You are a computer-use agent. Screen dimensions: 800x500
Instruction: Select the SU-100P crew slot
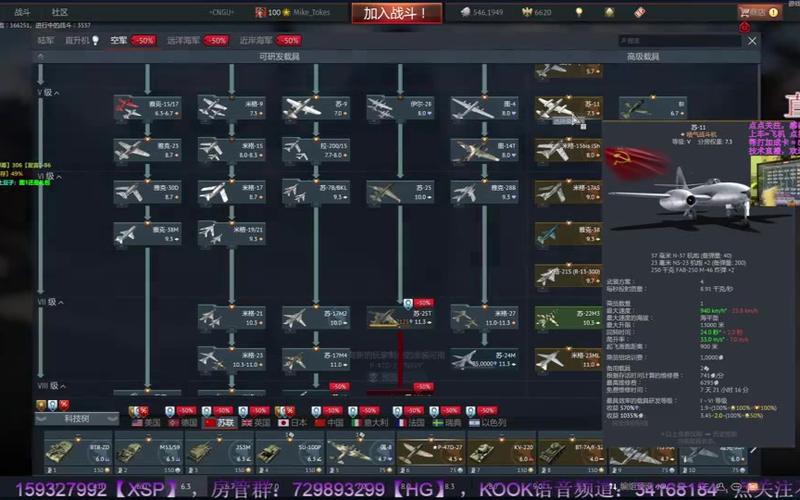pyautogui.click(x=290, y=453)
